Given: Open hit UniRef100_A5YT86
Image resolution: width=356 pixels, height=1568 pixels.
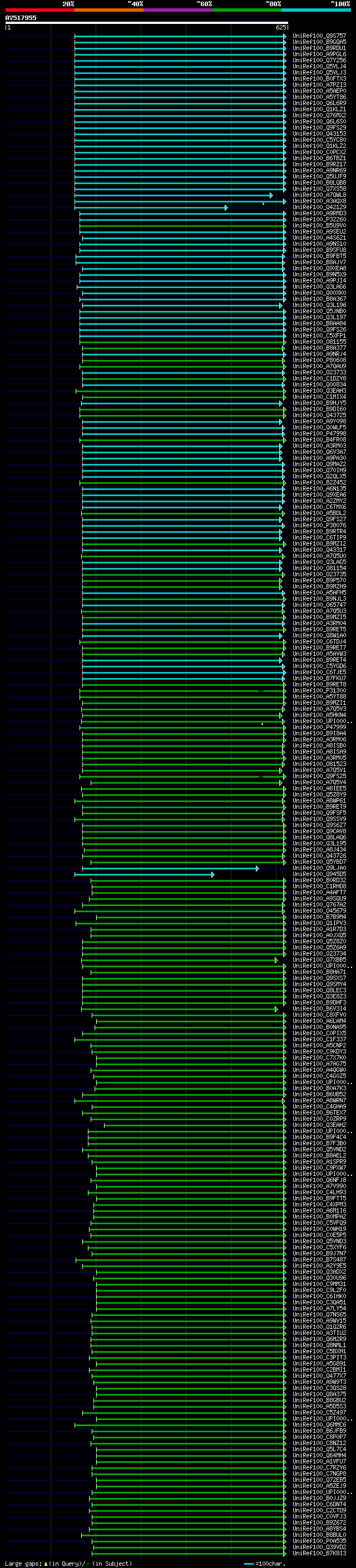Looking at the screenshot, I should pyautogui.click(x=319, y=97).
